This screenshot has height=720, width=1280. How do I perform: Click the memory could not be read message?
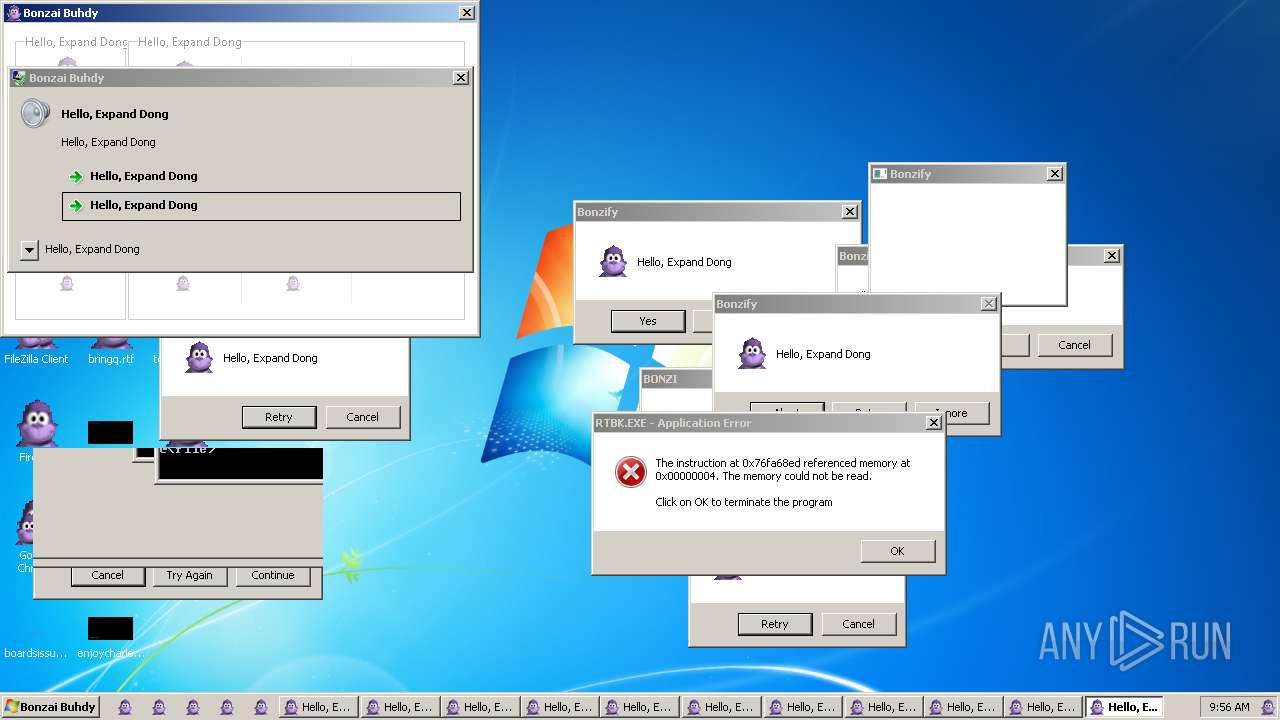pos(783,470)
